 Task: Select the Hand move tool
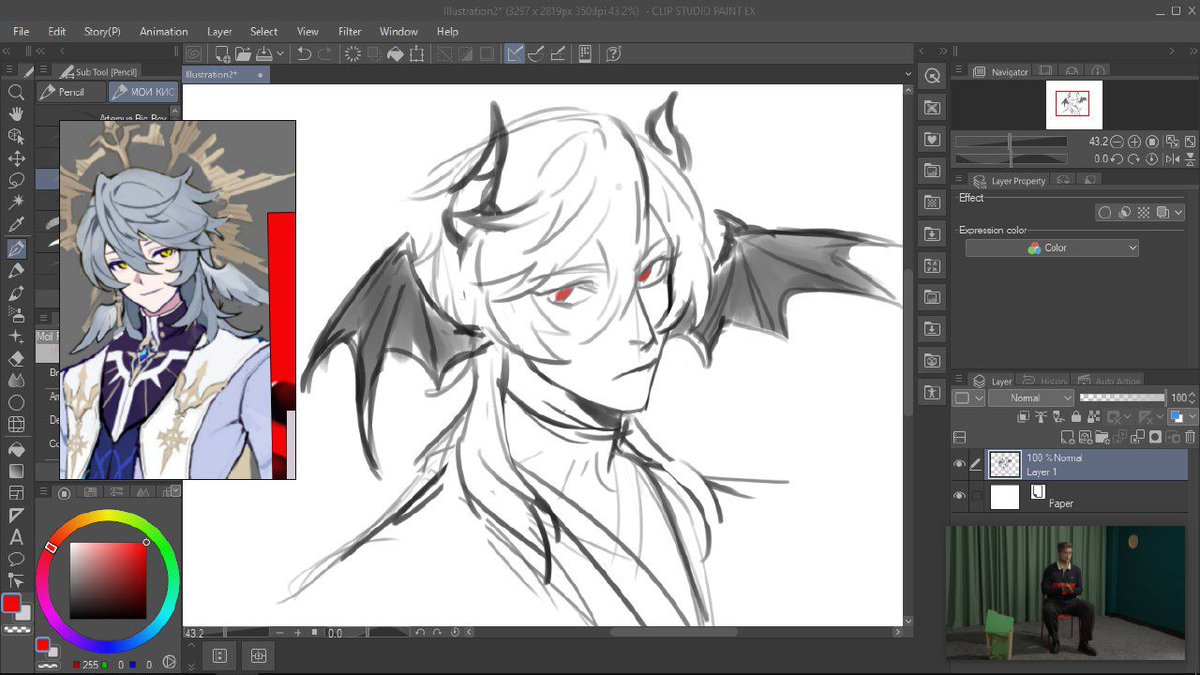16,114
